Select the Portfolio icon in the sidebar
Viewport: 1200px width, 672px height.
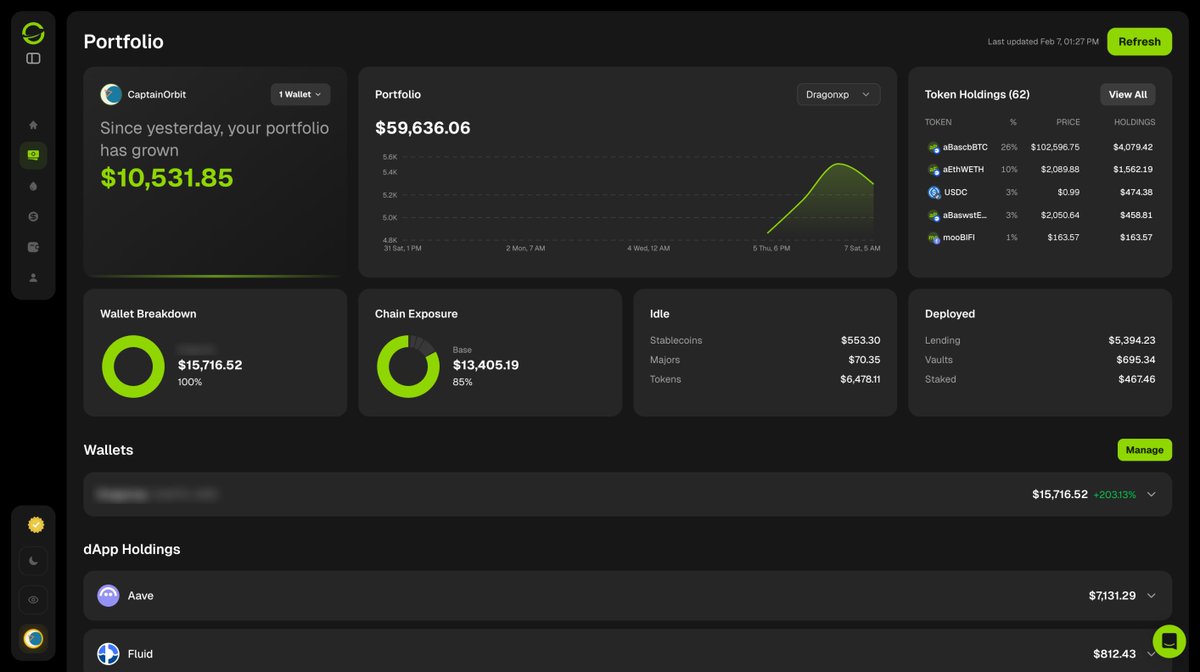[33, 155]
